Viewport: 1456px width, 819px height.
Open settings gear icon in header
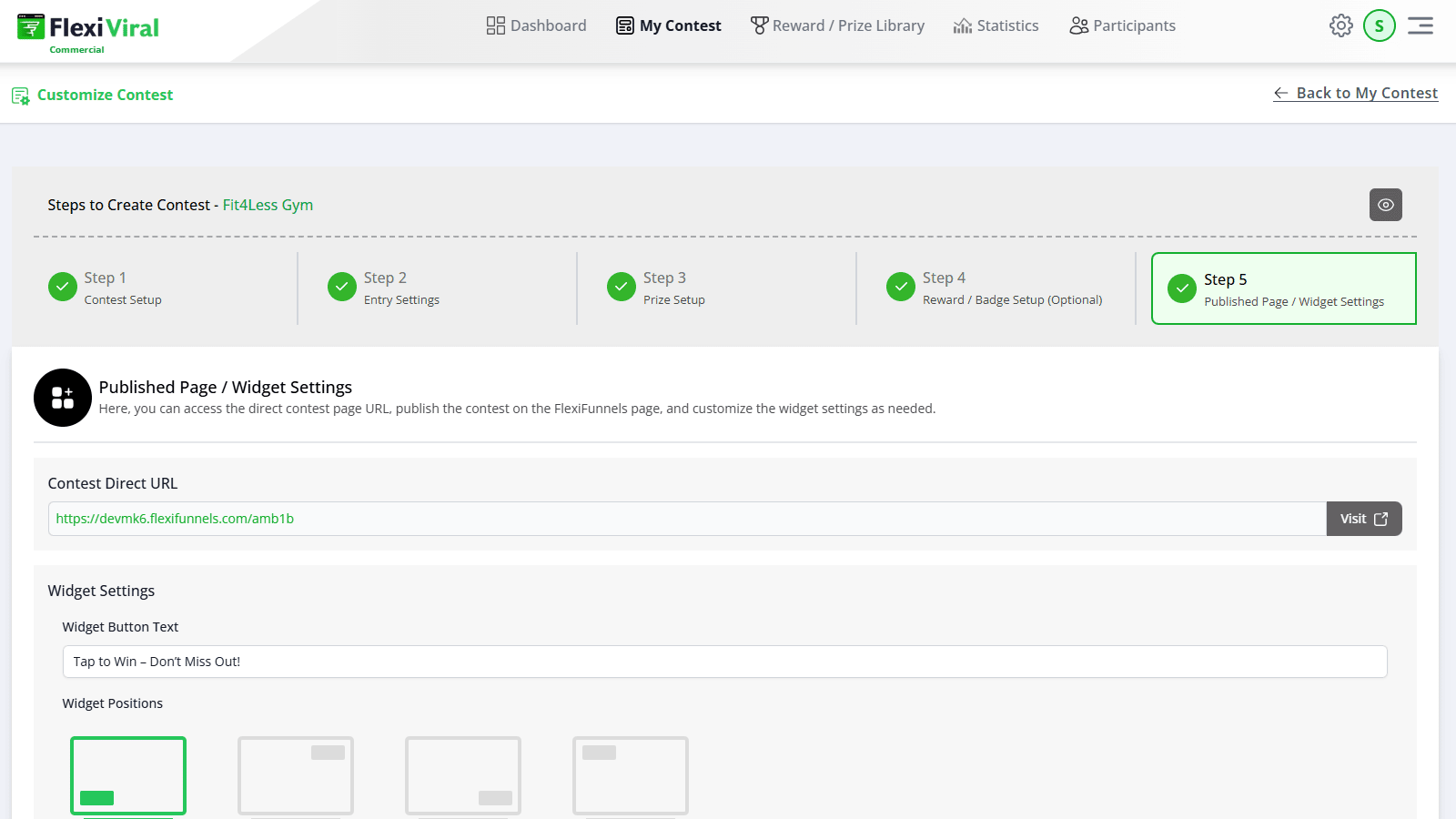(x=1340, y=25)
